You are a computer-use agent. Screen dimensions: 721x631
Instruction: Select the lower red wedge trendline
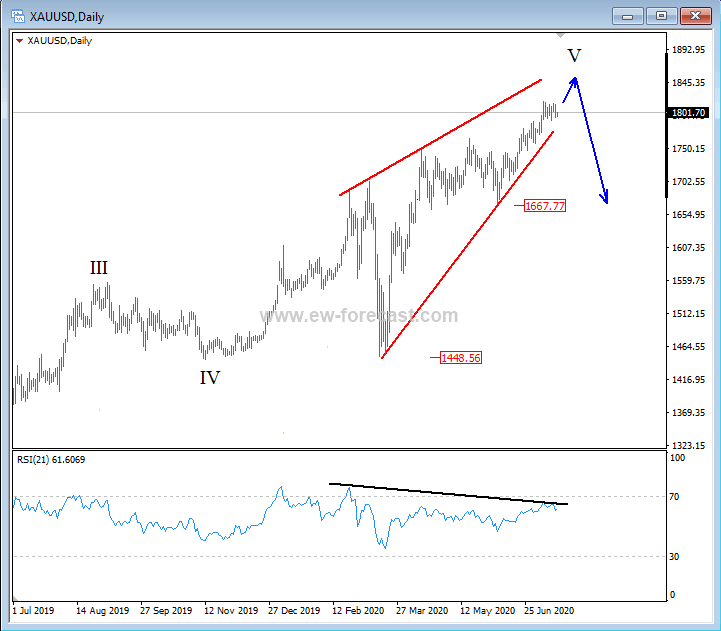(x=468, y=245)
